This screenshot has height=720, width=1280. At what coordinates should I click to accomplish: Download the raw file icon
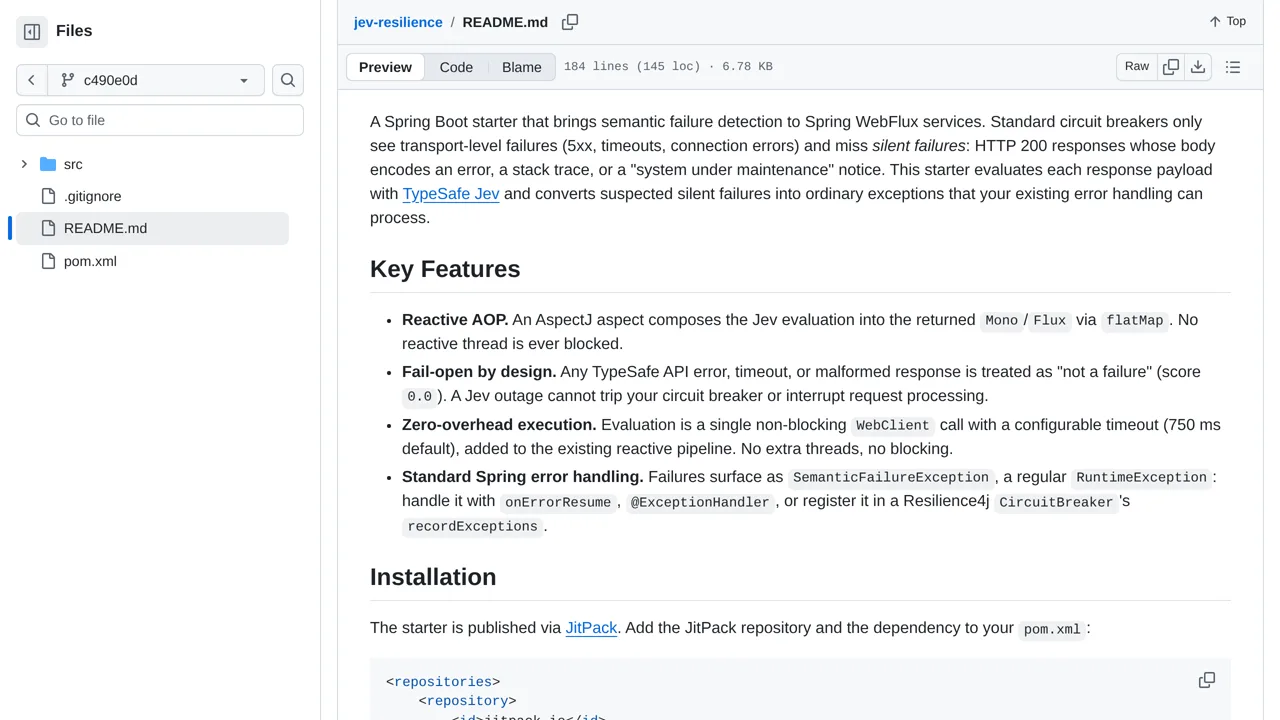pos(1198,67)
